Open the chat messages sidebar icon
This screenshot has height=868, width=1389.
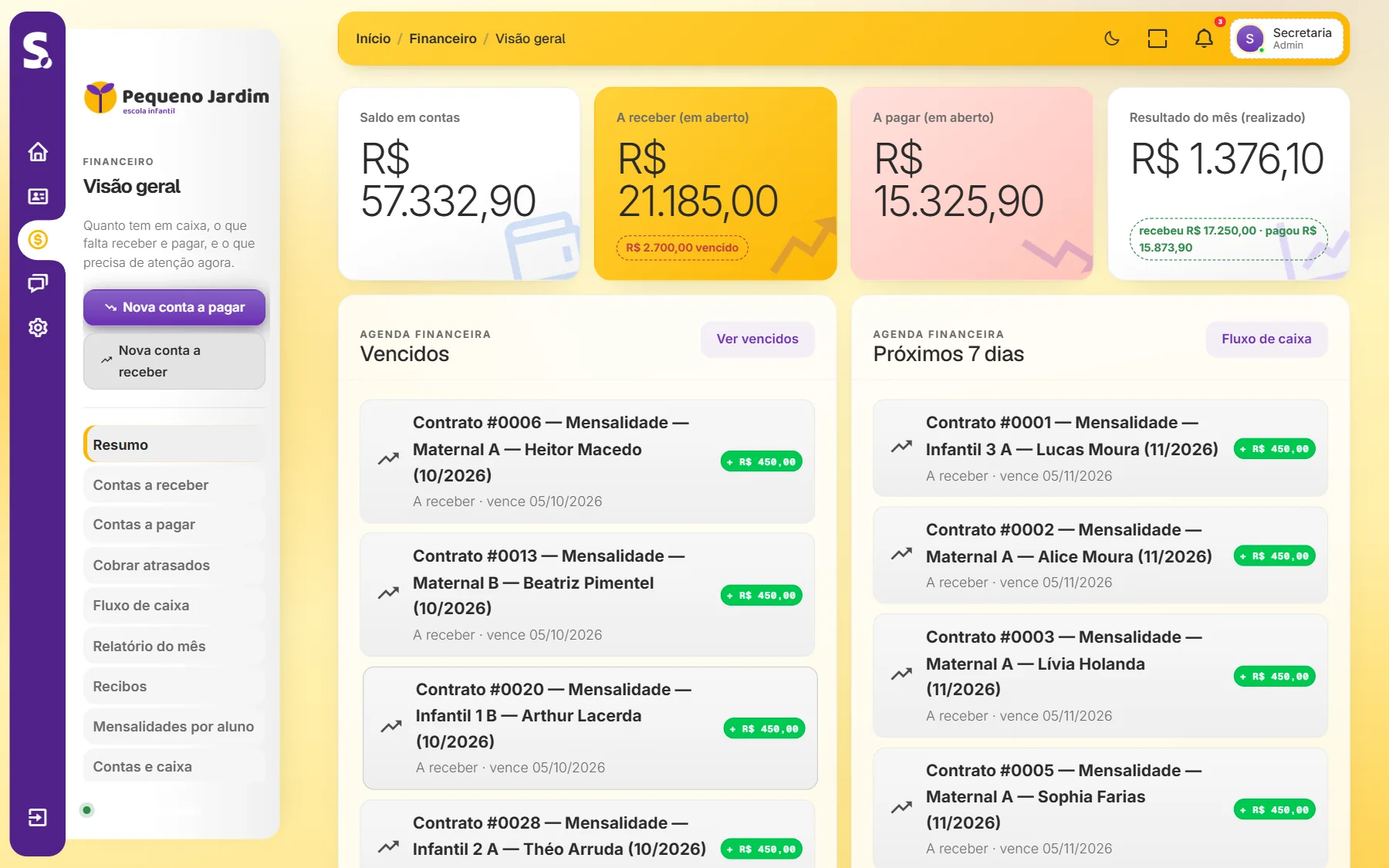pos(38,283)
